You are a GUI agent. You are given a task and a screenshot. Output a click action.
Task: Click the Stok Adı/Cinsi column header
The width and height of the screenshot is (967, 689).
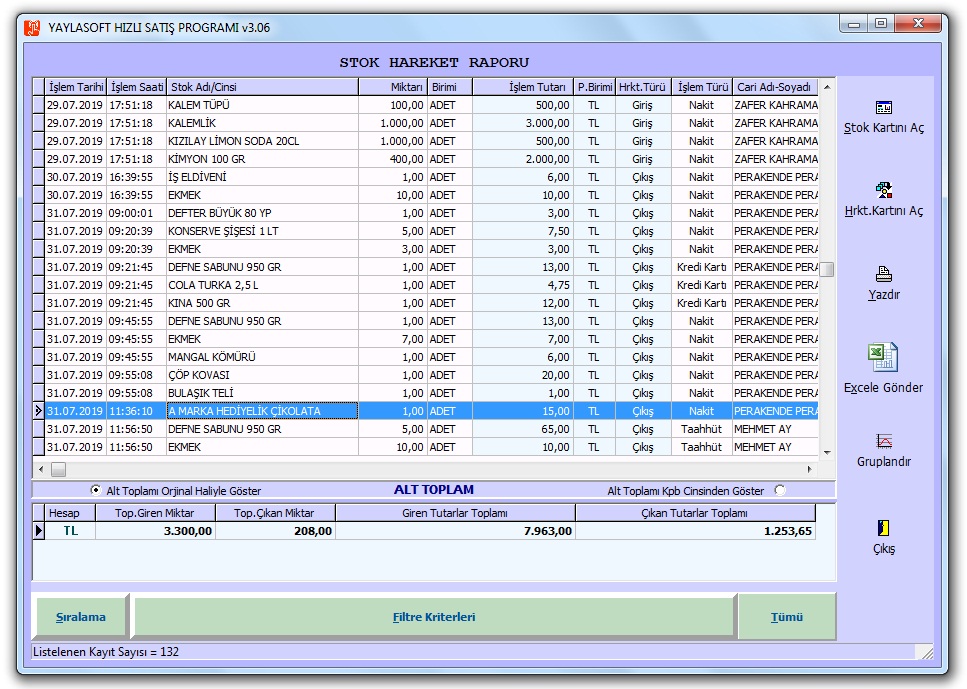[x=262, y=87]
